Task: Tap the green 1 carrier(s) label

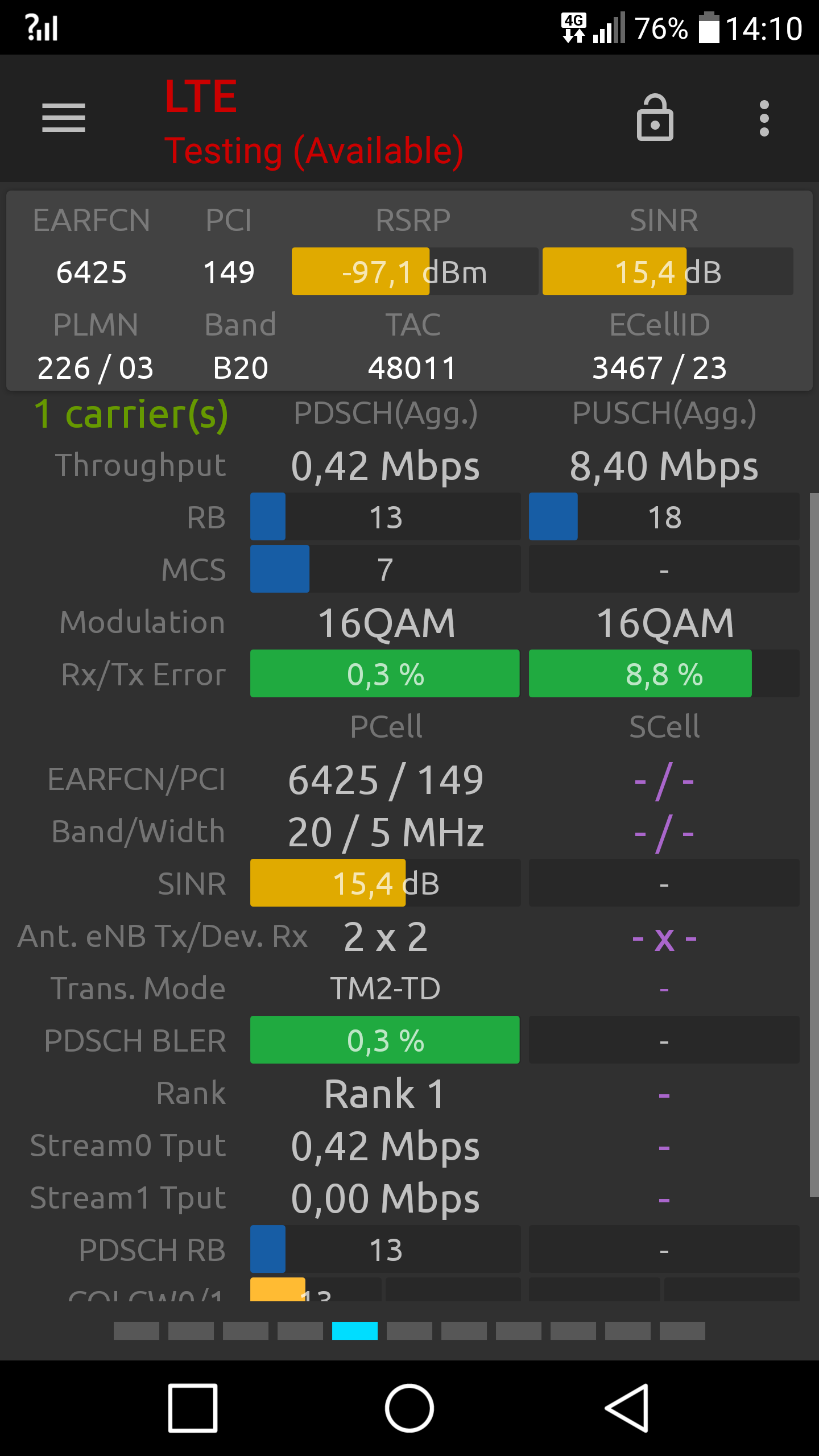Action: click(131, 414)
